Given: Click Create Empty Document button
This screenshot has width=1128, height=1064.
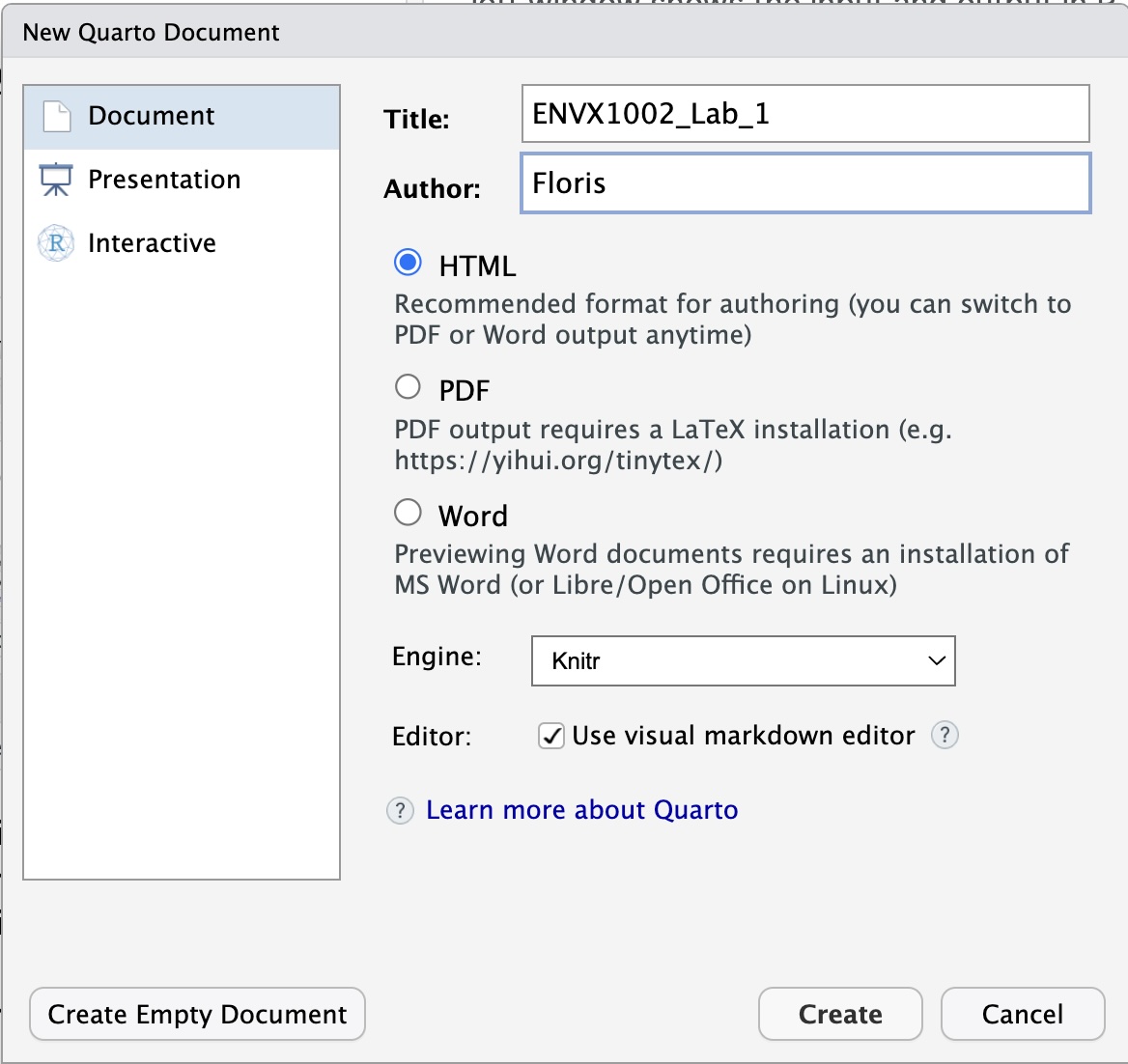Looking at the screenshot, I should click(197, 1014).
